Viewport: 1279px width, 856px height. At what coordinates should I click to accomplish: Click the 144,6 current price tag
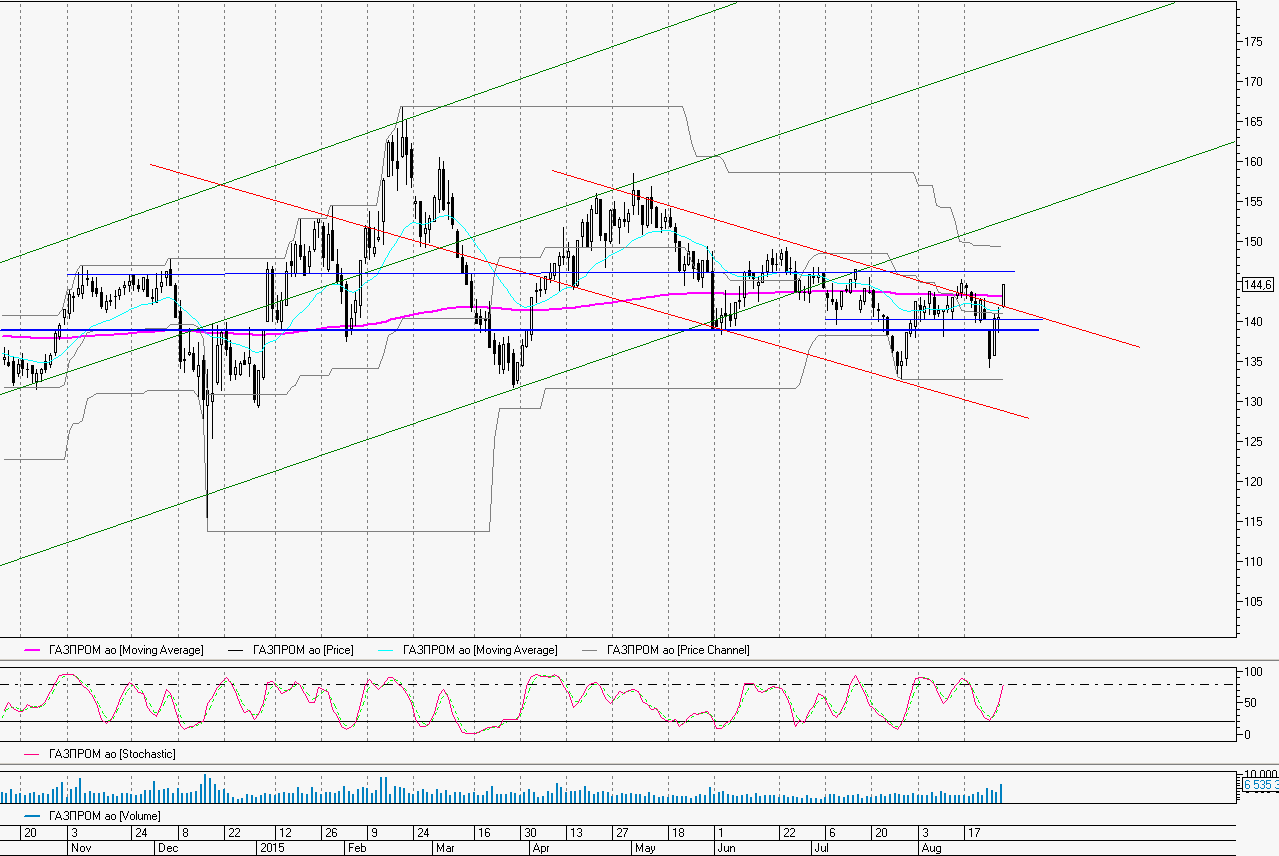click(1256, 285)
